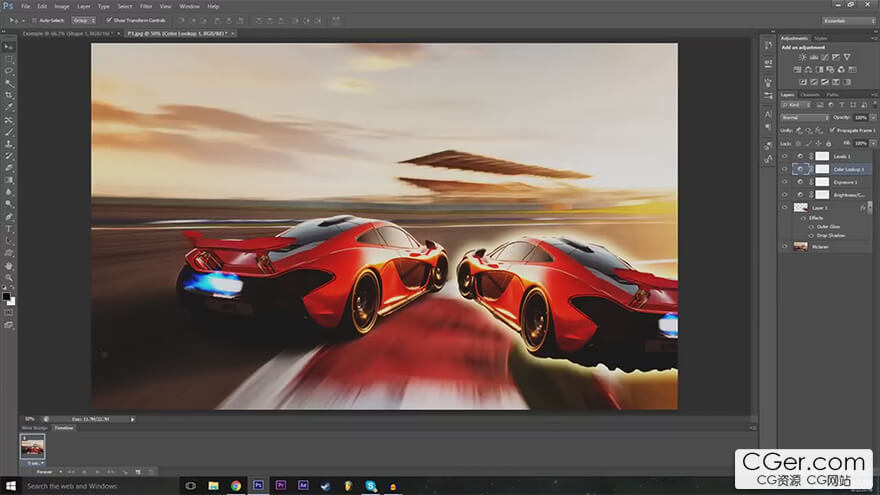
Task: Open the Opacity slider dropdown arrow
Action: [x=873, y=118]
